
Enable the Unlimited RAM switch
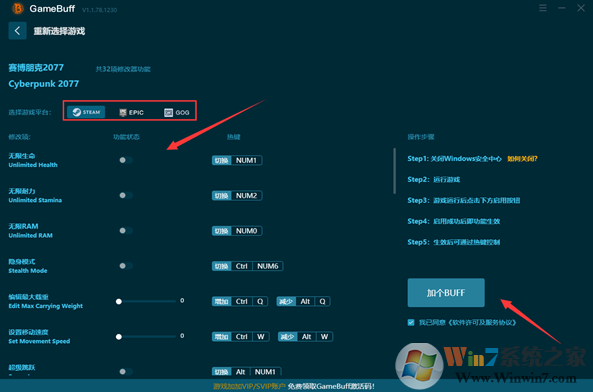126,231
